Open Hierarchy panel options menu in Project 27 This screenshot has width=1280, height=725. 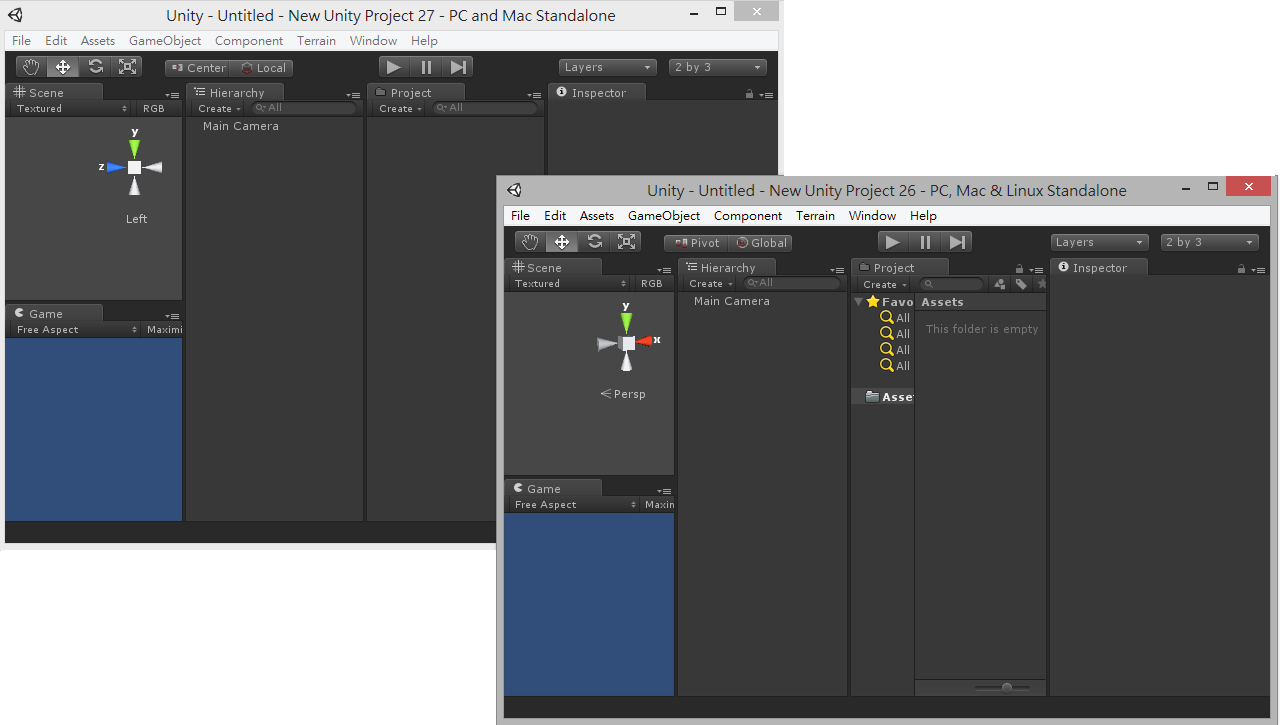pos(353,95)
